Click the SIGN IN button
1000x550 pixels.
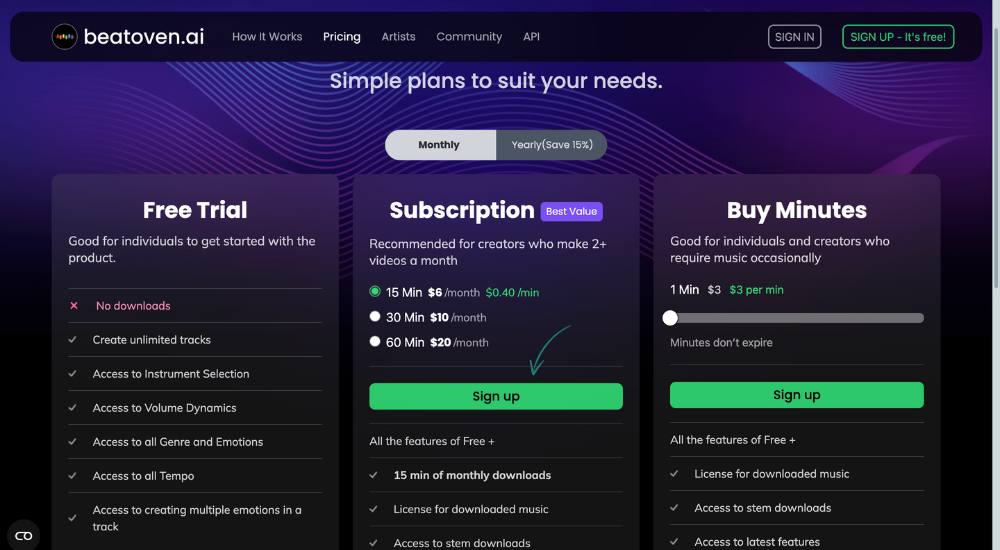pyautogui.click(x=794, y=37)
